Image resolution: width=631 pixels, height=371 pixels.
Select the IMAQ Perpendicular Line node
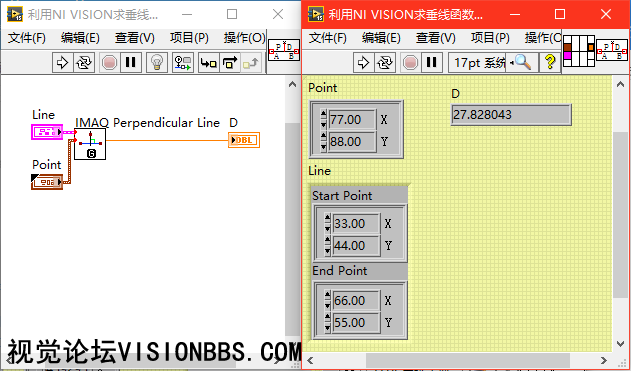(90, 144)
